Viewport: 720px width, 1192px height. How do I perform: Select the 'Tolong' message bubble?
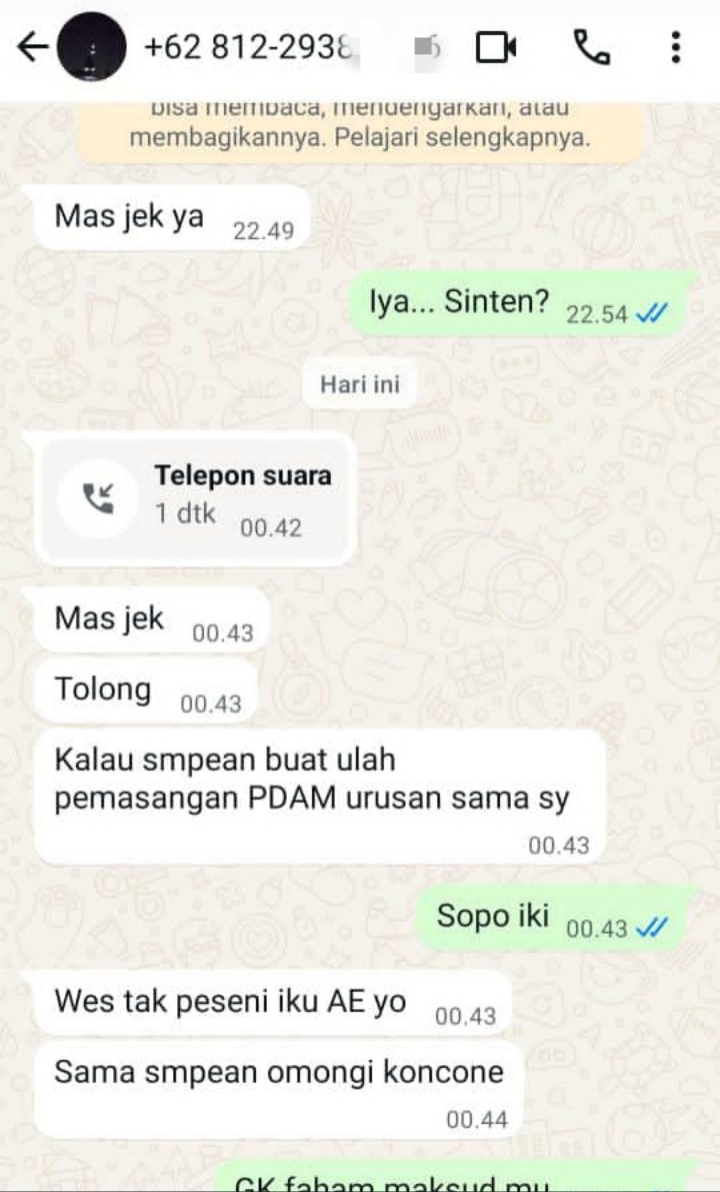pyautogui.click(x=146, y=691)
